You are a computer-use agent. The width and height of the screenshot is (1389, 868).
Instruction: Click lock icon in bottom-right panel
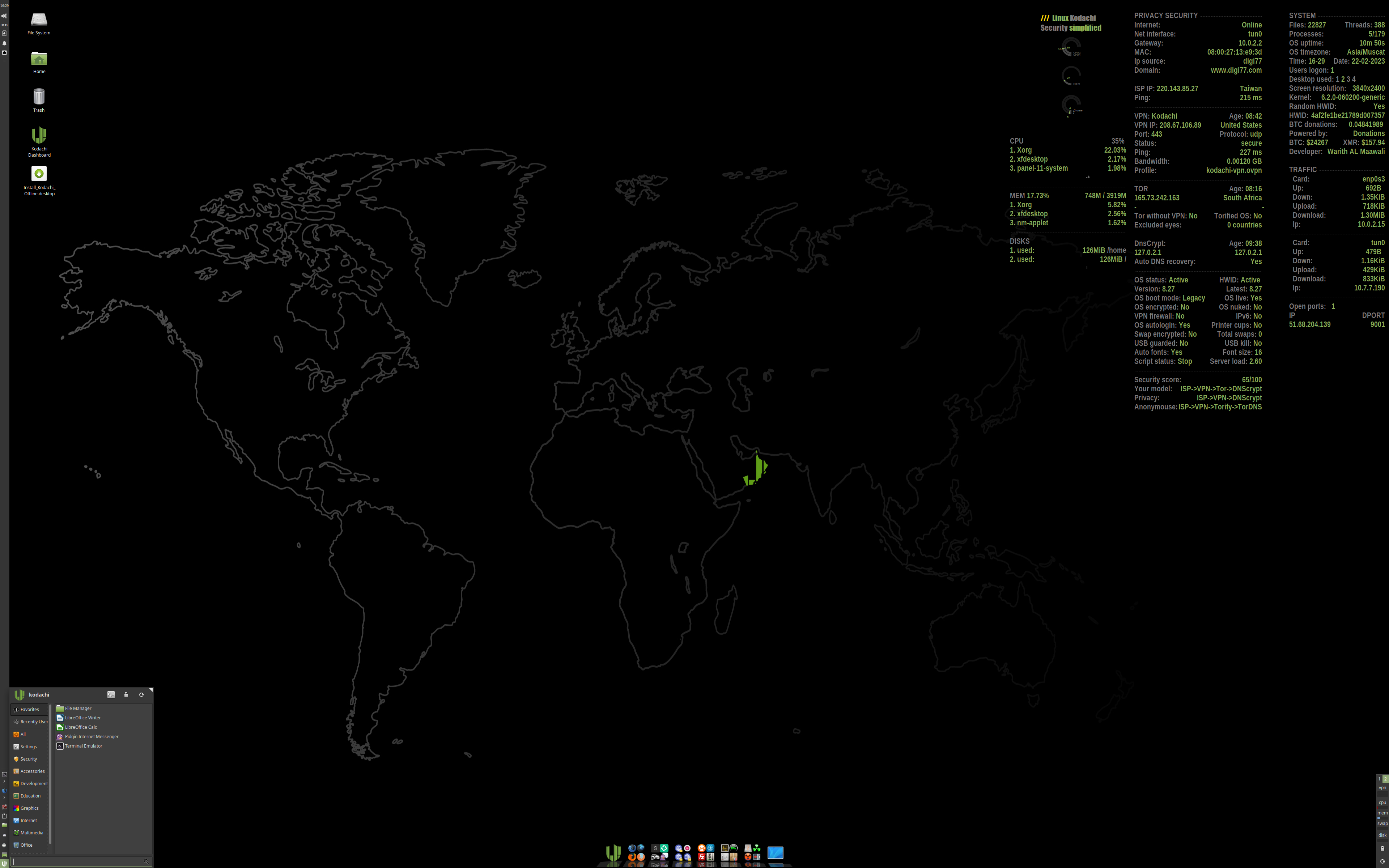coord(1382,848)
